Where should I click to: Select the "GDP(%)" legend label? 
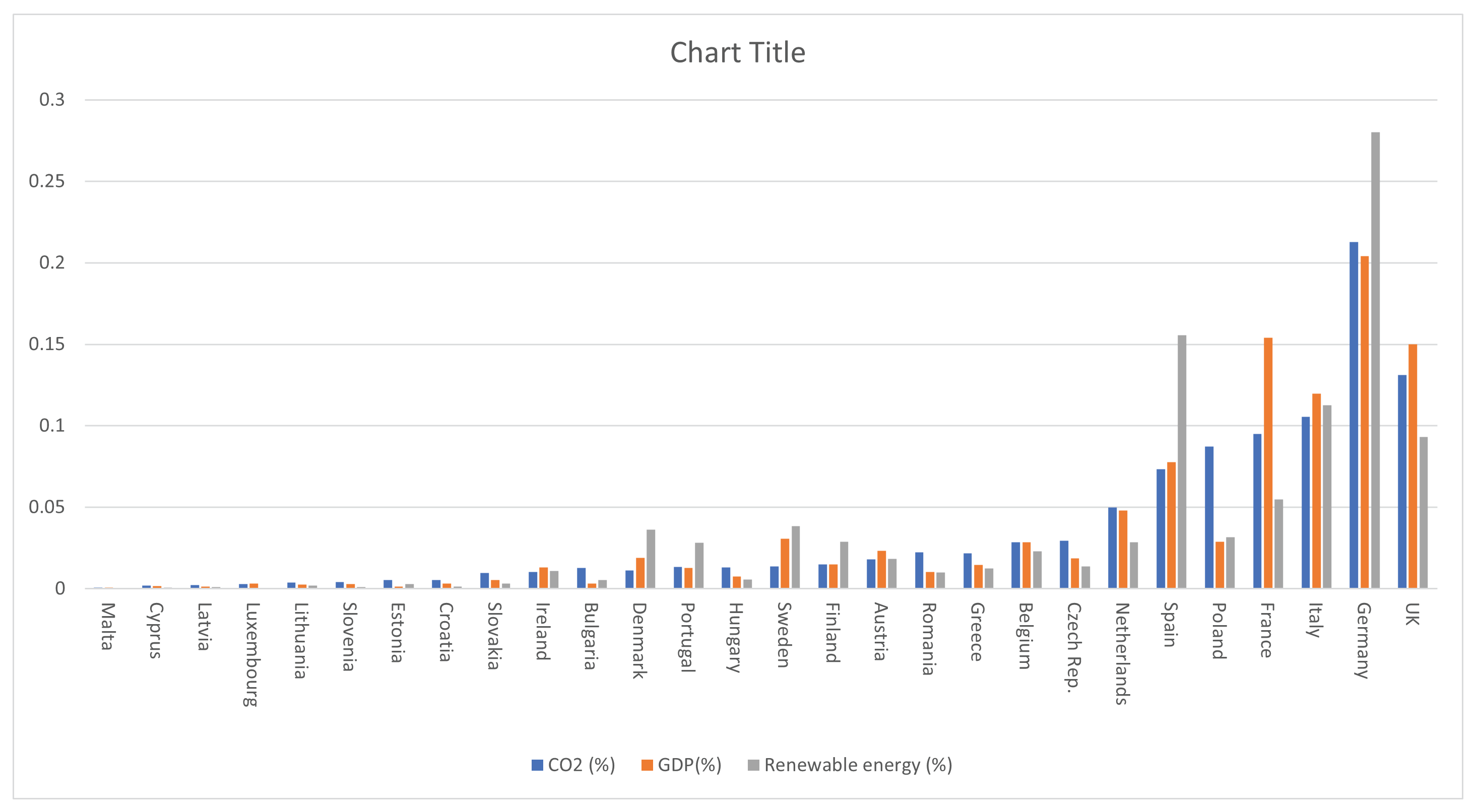[689, 765]
